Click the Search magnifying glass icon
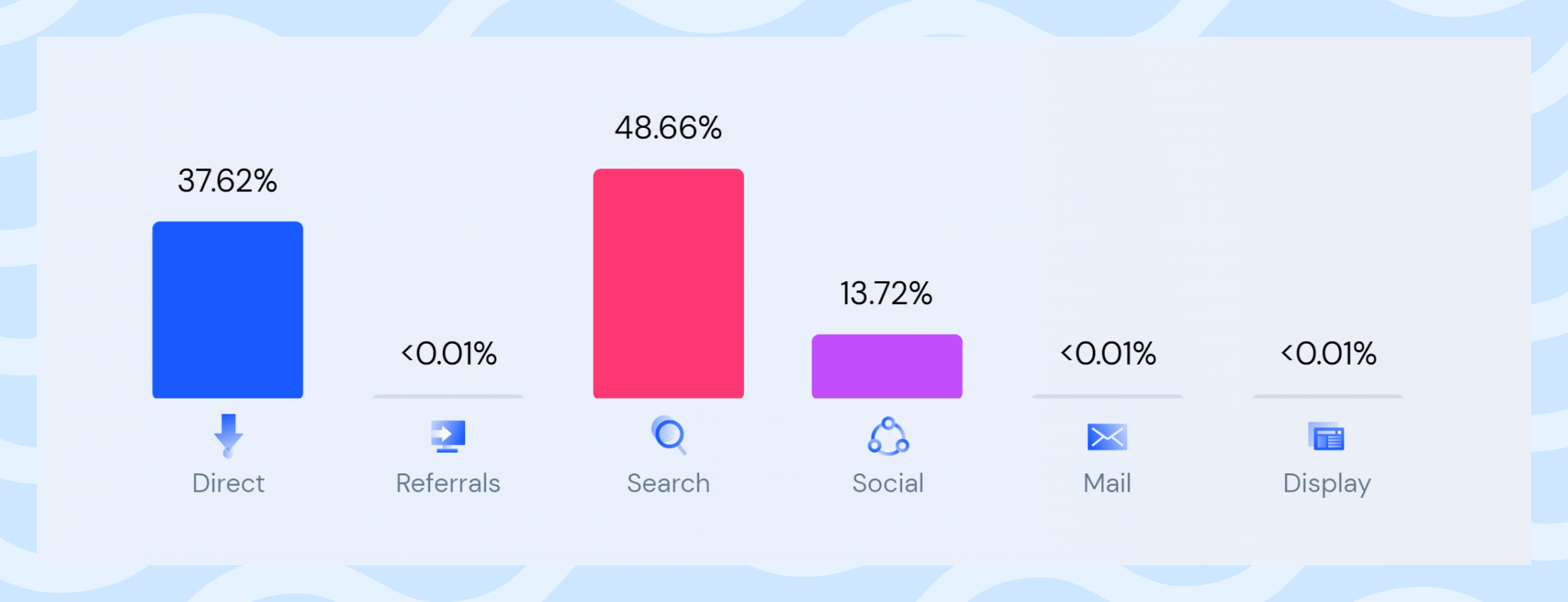 click(668, 435)
